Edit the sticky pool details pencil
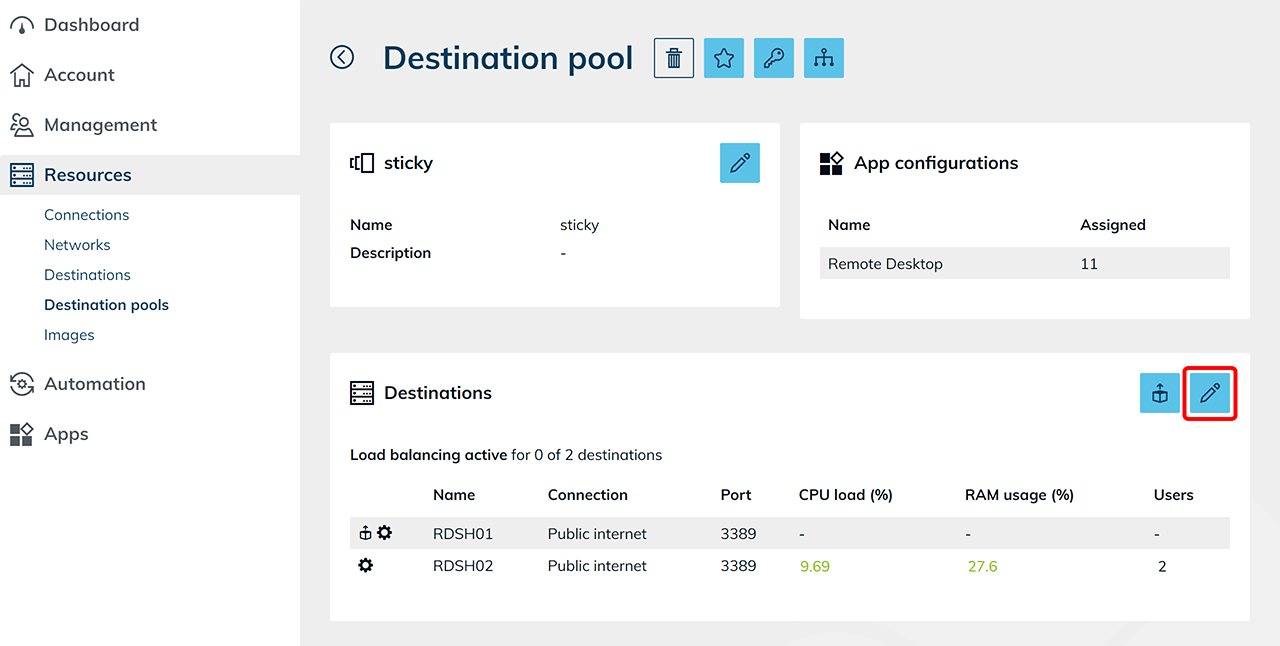Viewport: 1280px width, 646px height. point(740,163)
